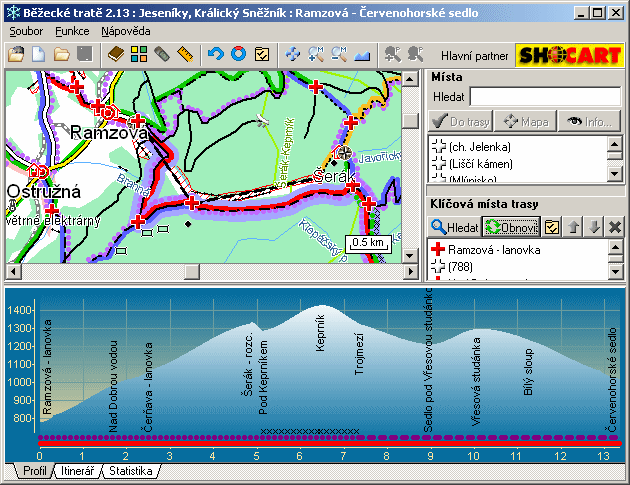Click the blue undo arrow icon
630x485 pixels.
click(216, 54)
